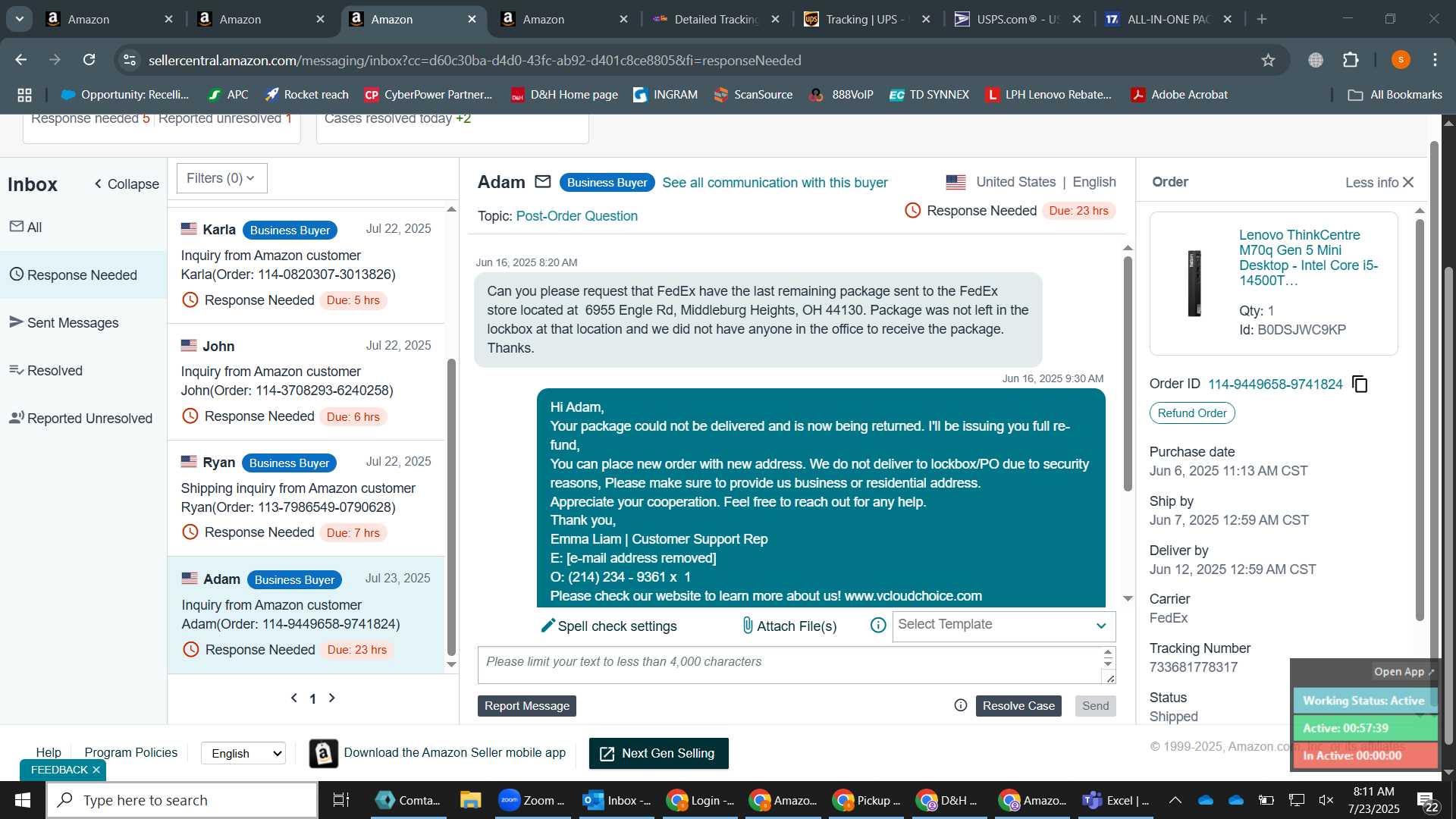The image size is (1456, 819).
Task: Select the All inbox folder
Action: click(83, 227)
